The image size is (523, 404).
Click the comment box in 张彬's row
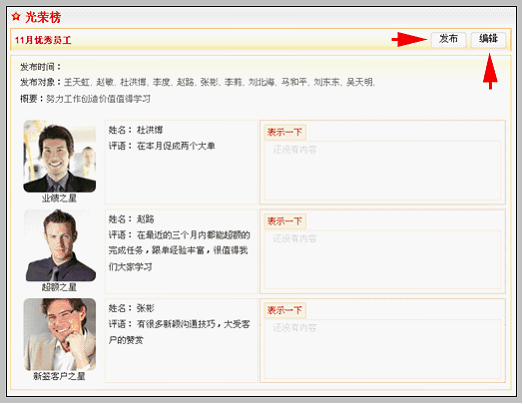(x=382, y=349)
